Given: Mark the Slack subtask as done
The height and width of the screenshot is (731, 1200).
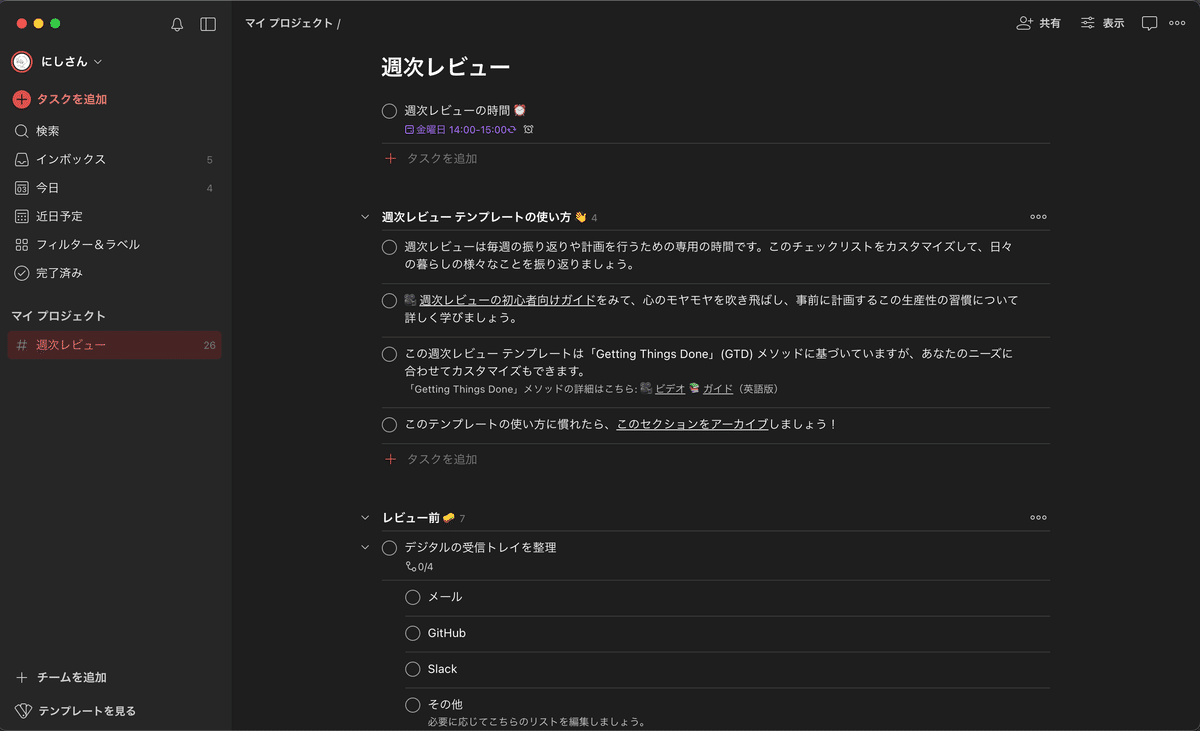Looking at the screenshot, I should tap(412, 669).
